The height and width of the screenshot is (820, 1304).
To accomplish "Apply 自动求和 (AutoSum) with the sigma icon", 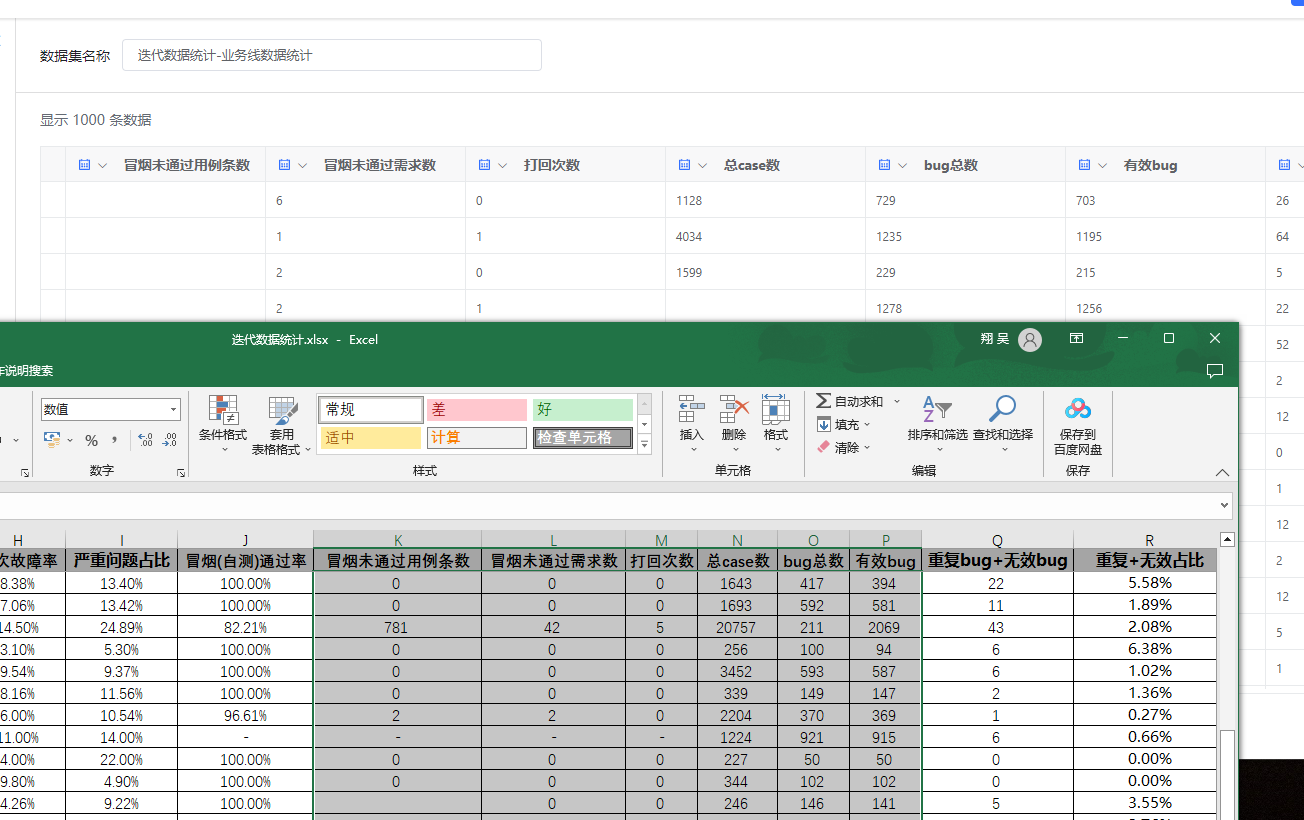I will [824, 400].
